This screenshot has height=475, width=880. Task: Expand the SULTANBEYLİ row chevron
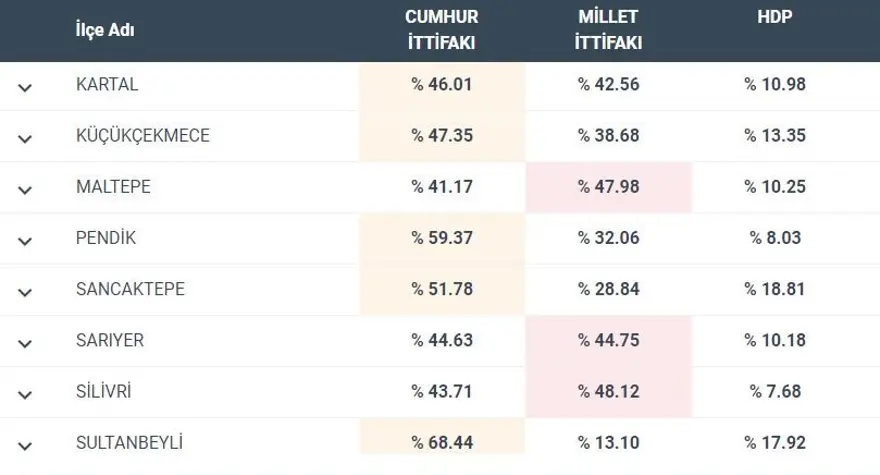tap(25, 445)
